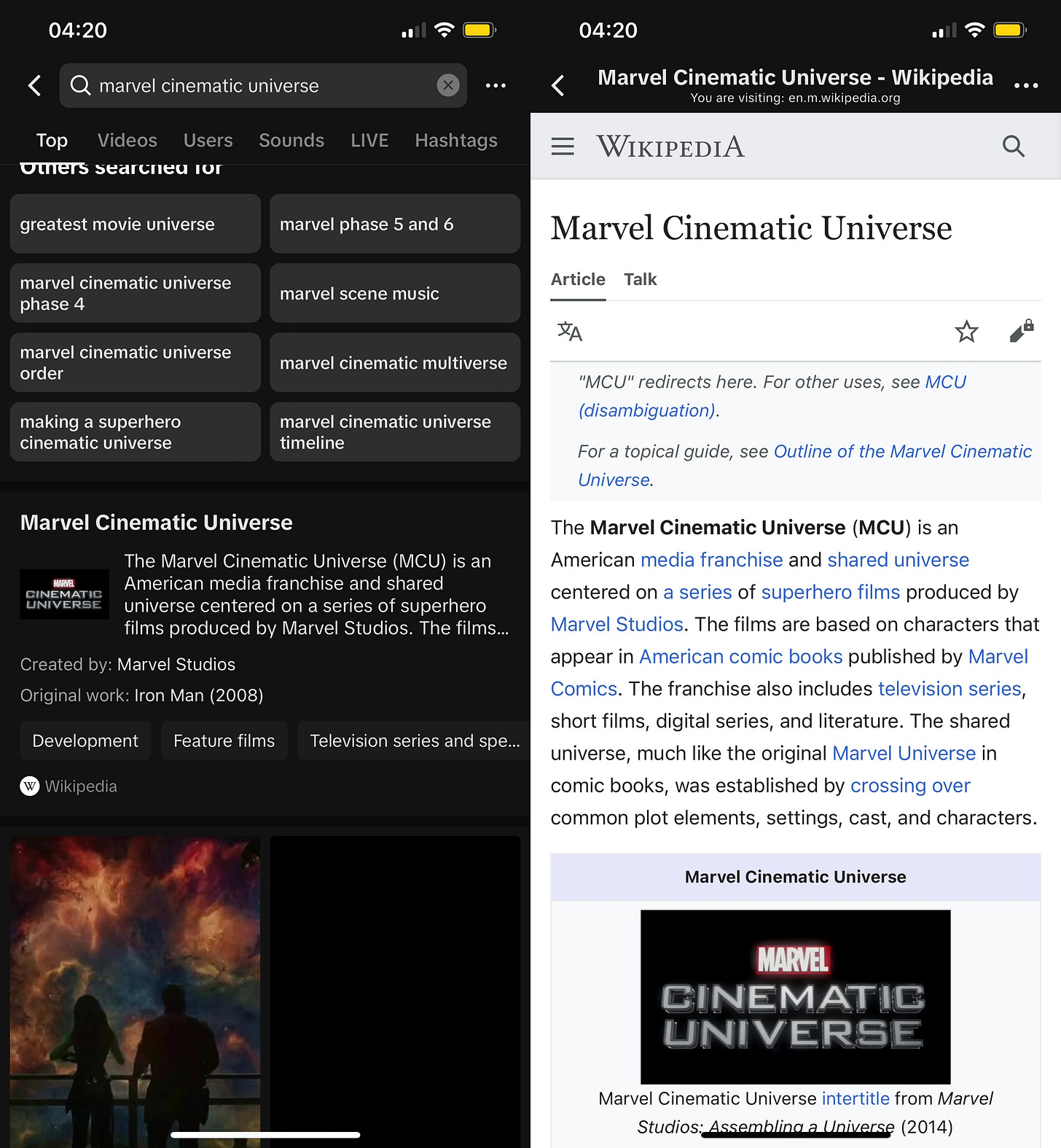Star the article to watchlist
Screen dimensions: 1061x1148
pos(966,332)
